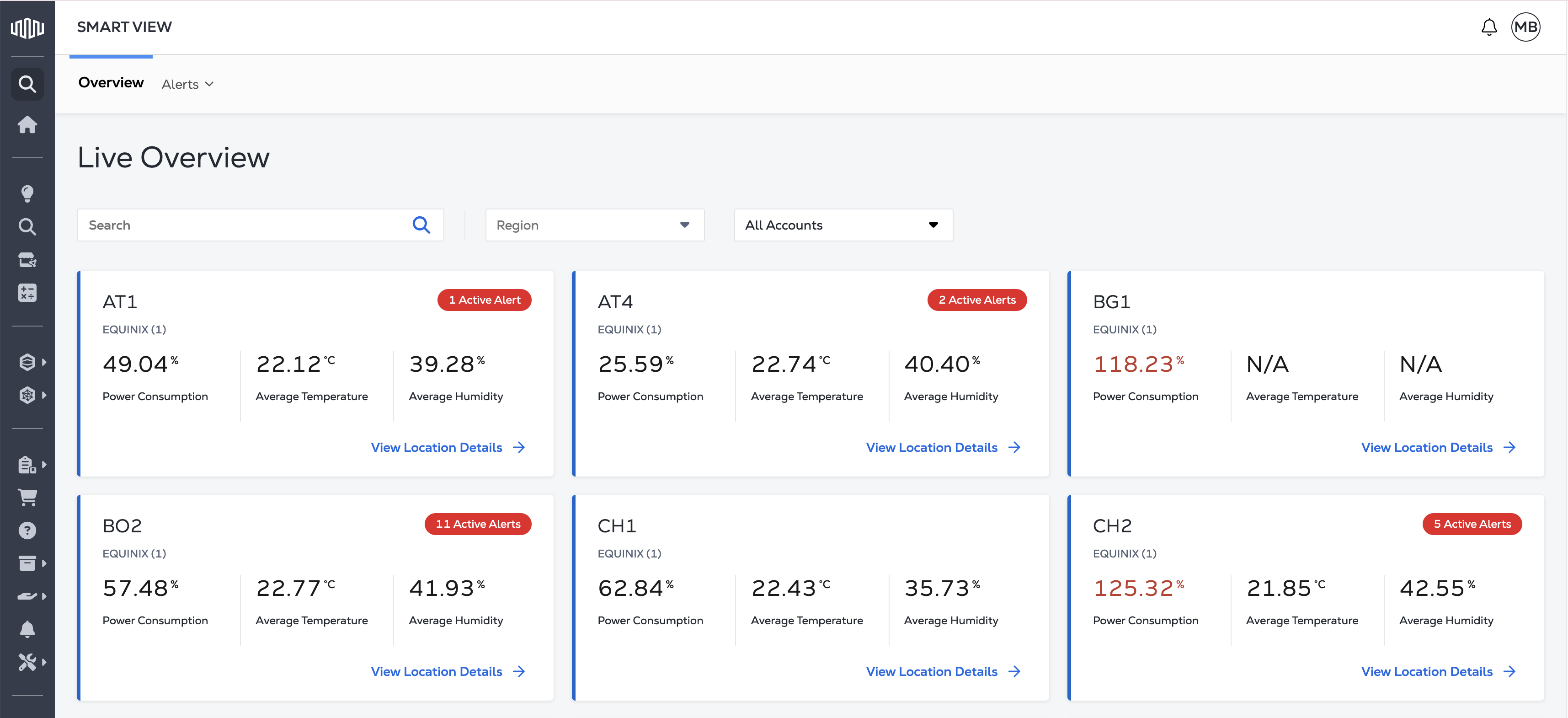
Task: View Location Details for BG1
Action: pyautogui.click(x=1438, y=448)
